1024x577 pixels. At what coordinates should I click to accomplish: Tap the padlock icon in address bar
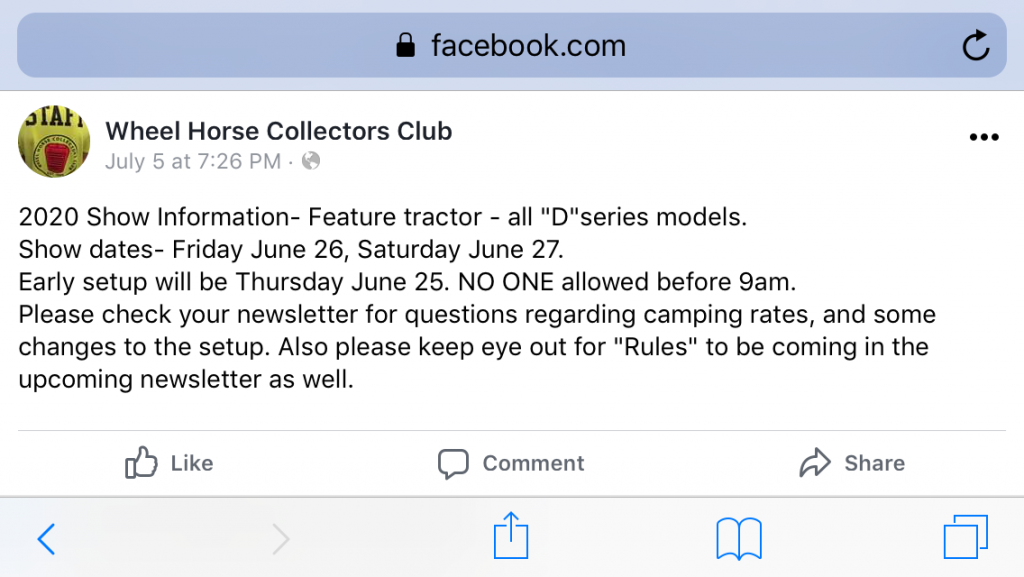[405, 45]
